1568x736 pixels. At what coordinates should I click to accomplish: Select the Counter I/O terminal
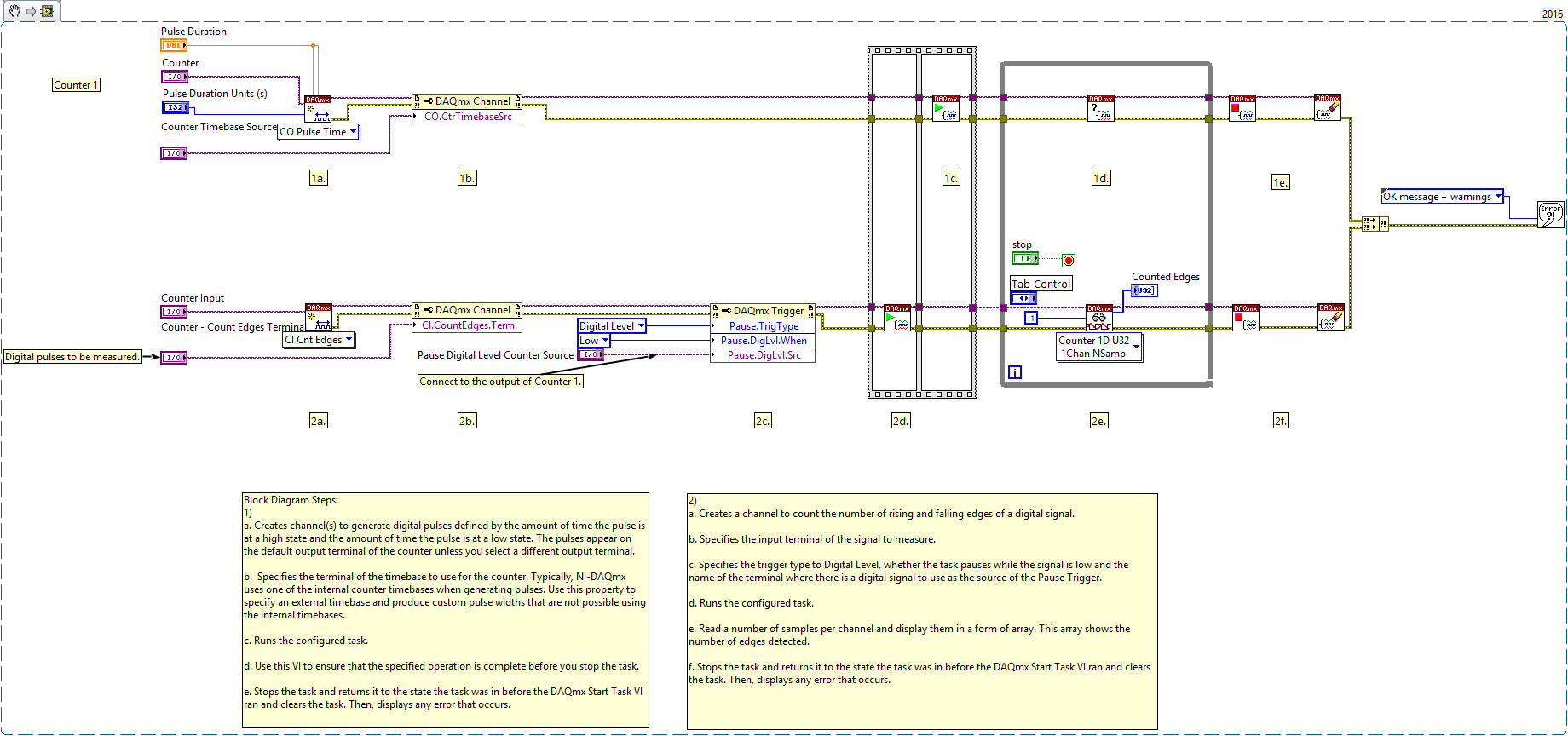[174, 77]
